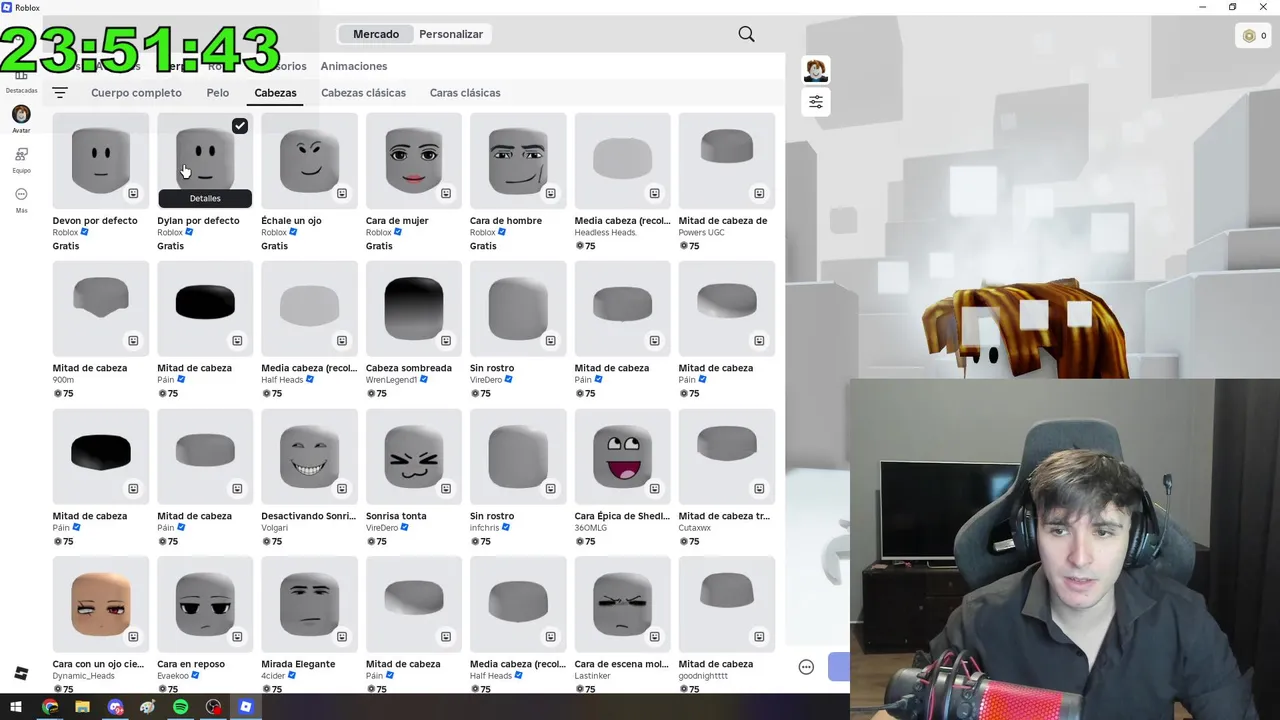Select the Cuerpo completo subcategory
The height and width of the screenshot is (720, 1280).
[x=136, y=93]
